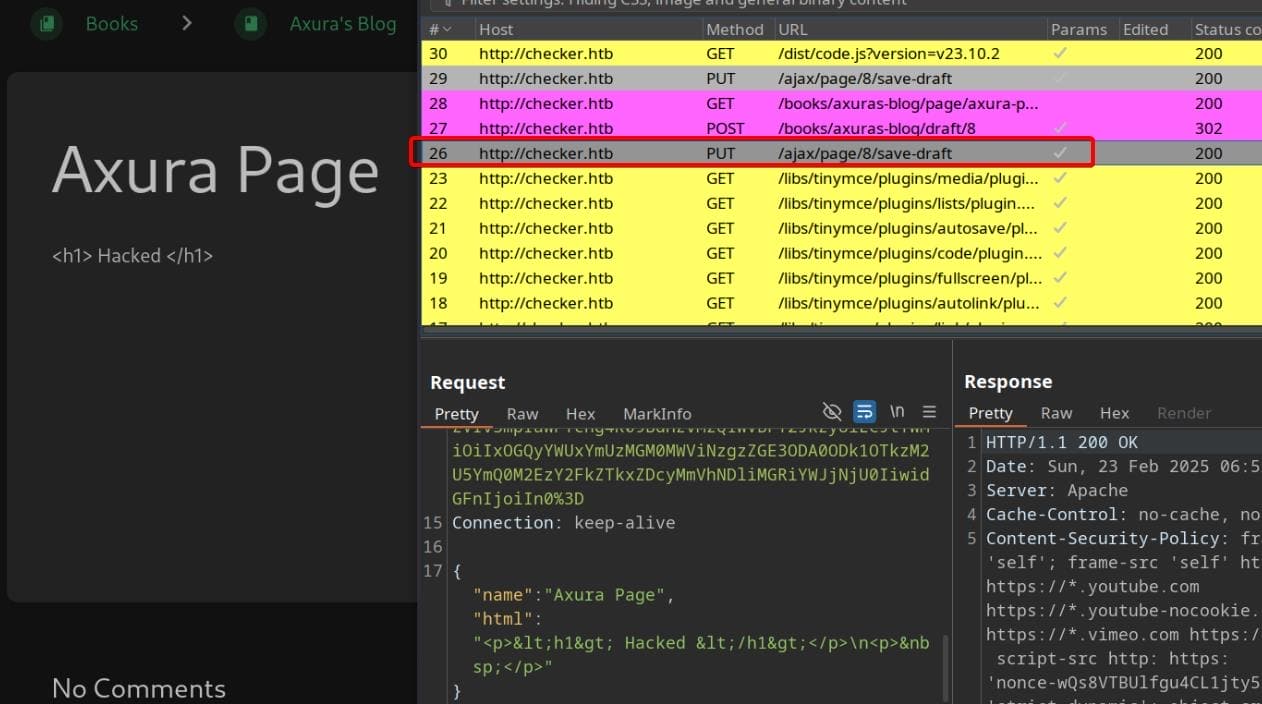Open the Axura's Blog breadcrumb link
Viewport: 1262px width, 704px height.
[x=343, y=23]
